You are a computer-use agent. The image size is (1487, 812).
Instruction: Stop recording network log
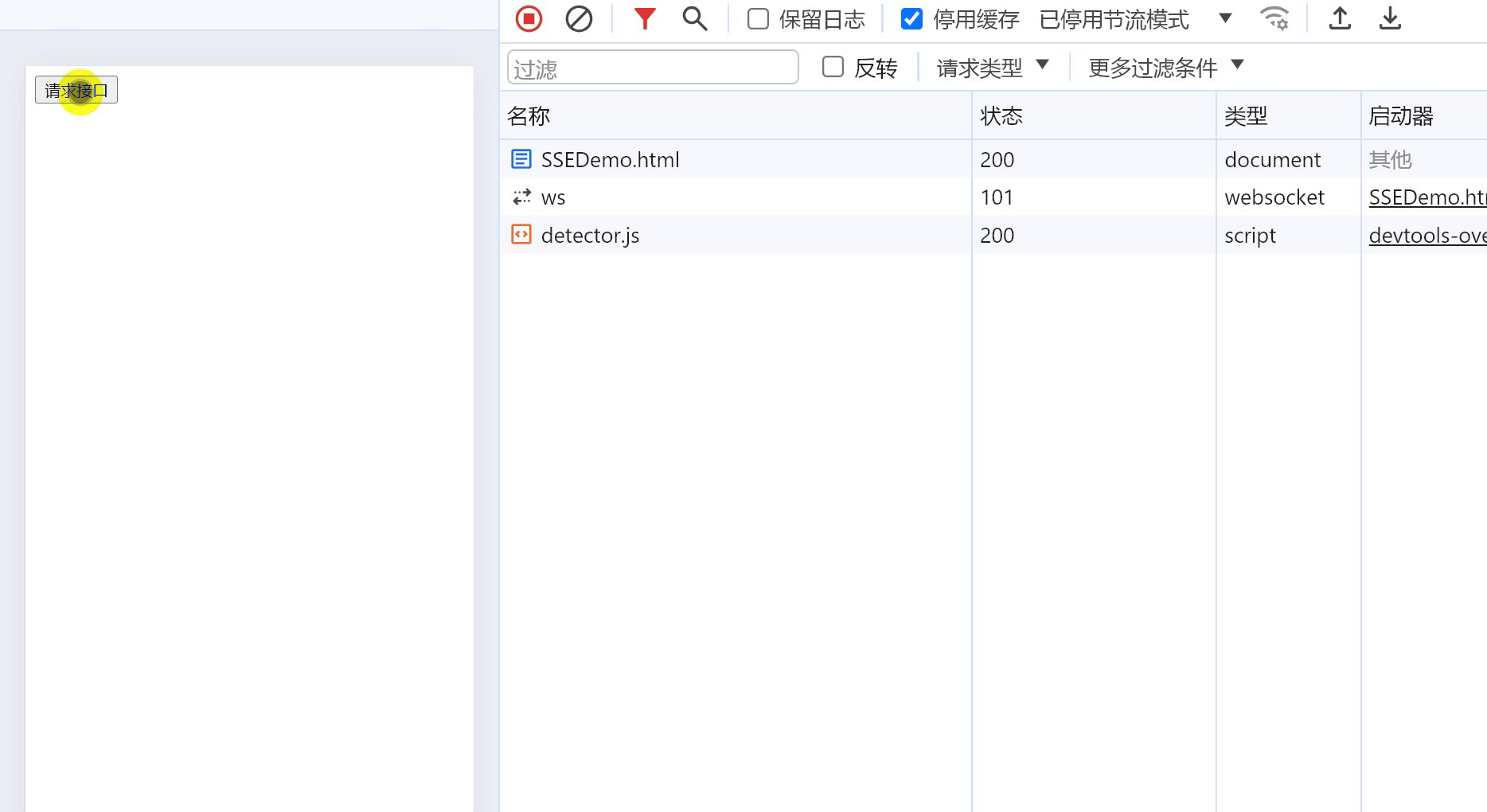coord(528,18)
